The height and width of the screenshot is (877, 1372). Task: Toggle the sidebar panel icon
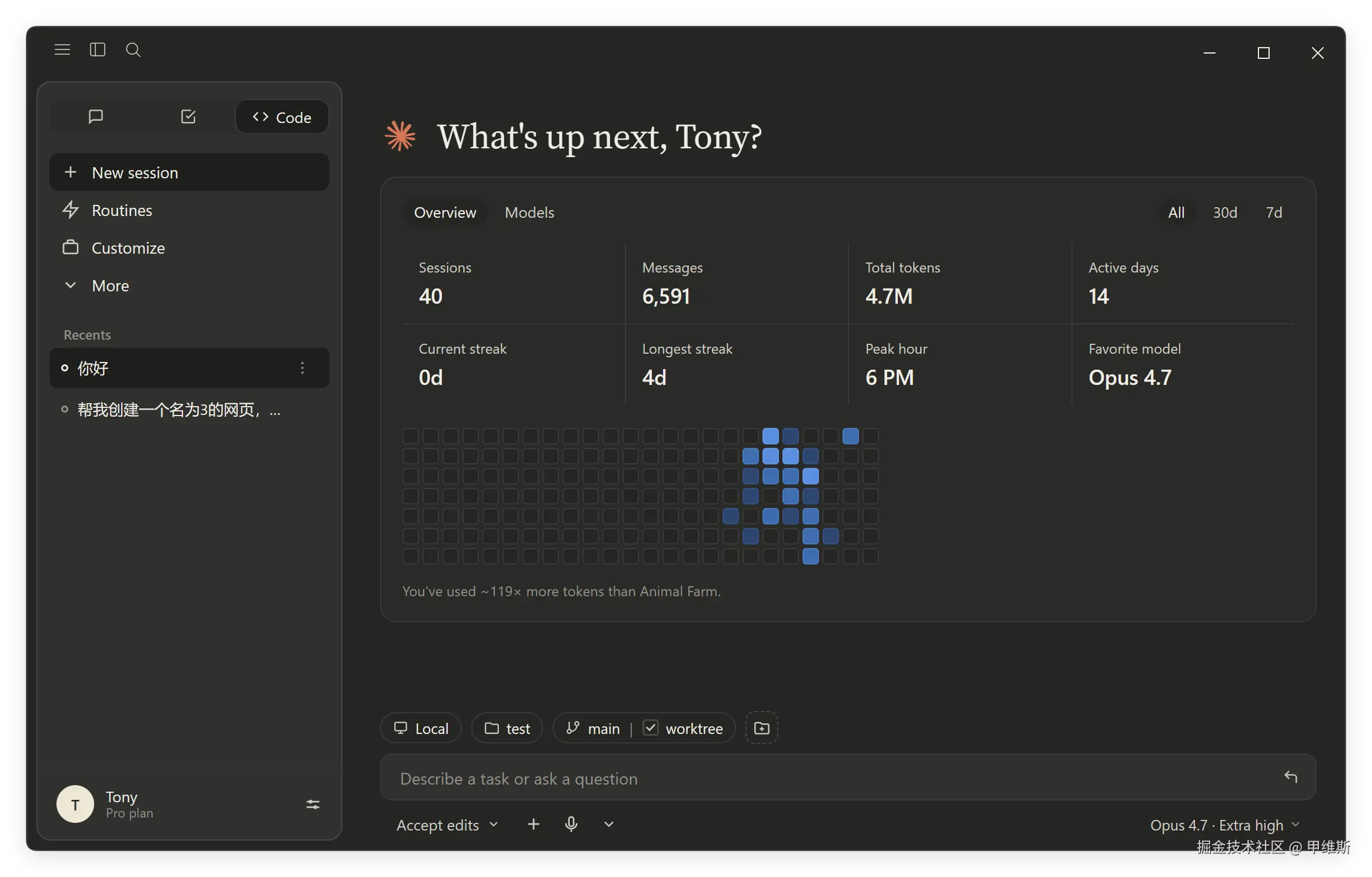(x=98, y=50)
